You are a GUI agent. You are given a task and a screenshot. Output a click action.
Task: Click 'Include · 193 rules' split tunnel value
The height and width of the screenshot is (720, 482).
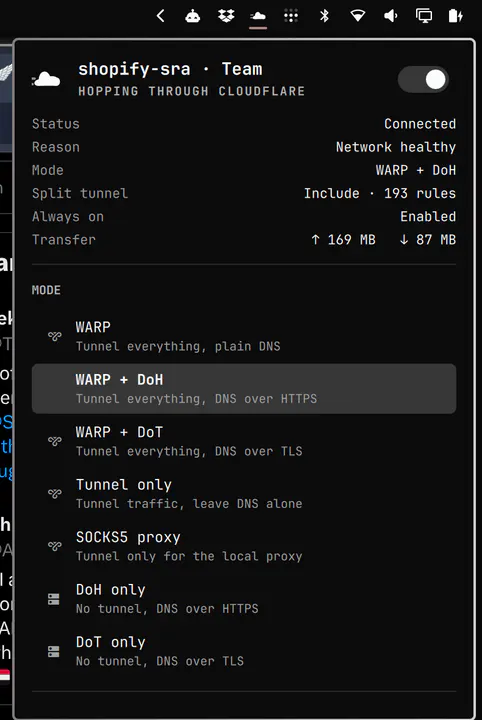pyautogui.click(x=380, y=193)
